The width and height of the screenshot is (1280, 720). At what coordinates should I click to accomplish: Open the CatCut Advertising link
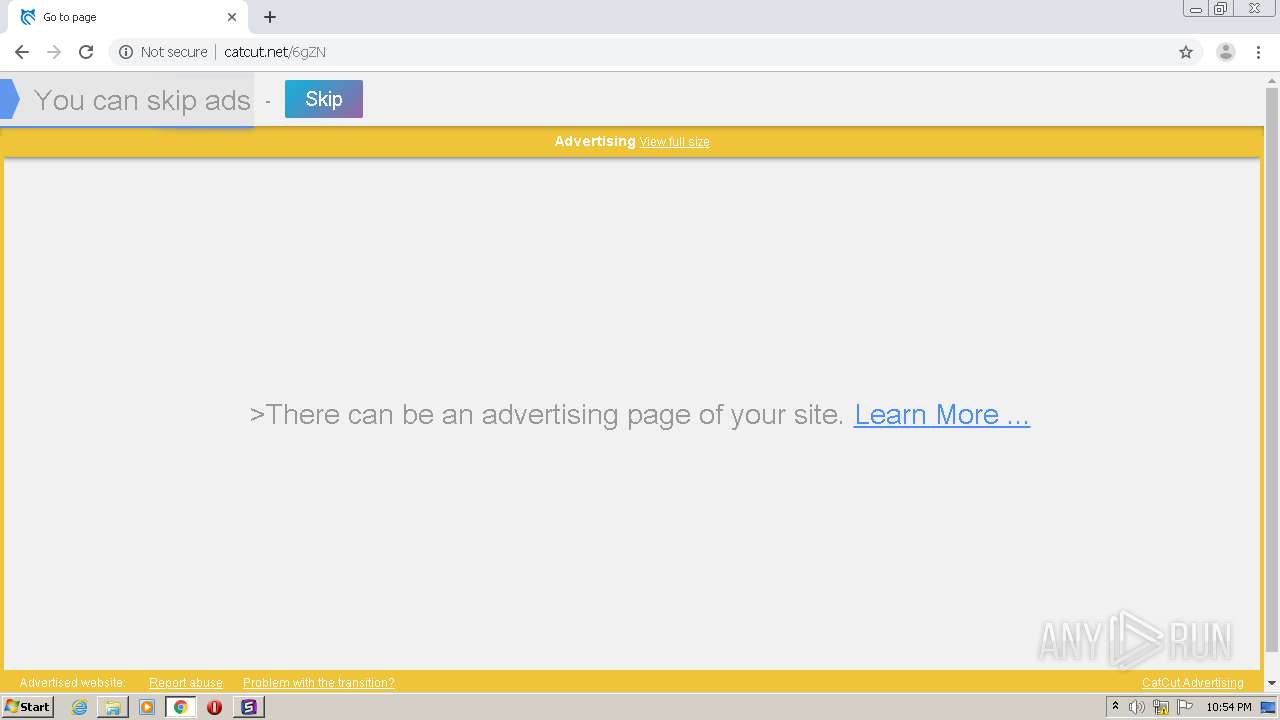[x=1193, y=683]
